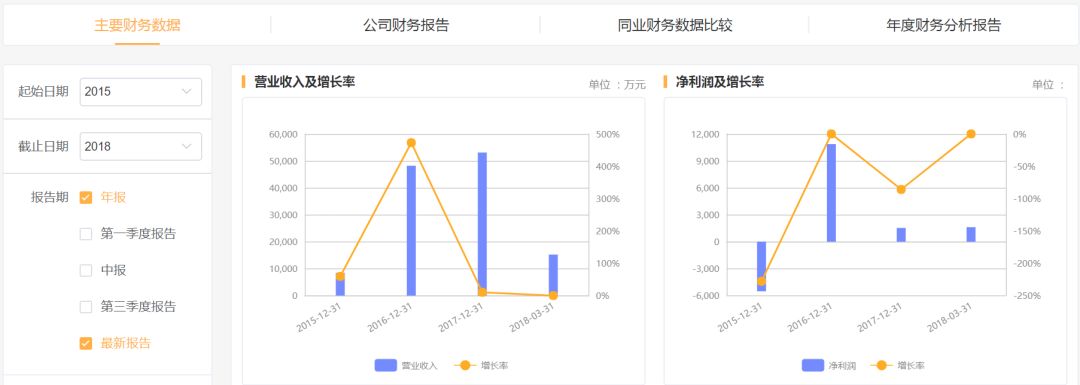Select the 主要财务数据 tab

point(137,25)
